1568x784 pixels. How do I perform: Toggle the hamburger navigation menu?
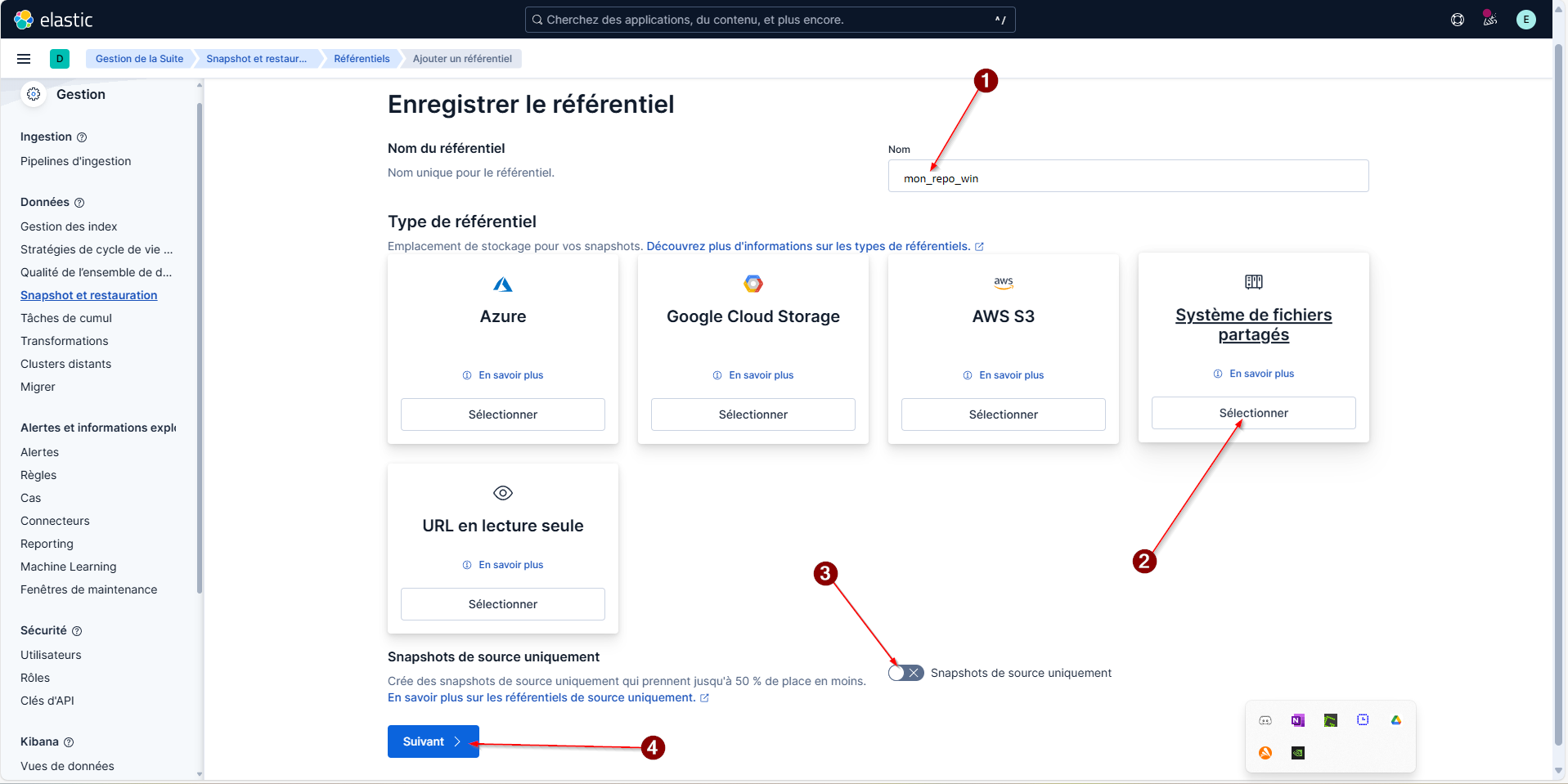(x=24, y=59)
